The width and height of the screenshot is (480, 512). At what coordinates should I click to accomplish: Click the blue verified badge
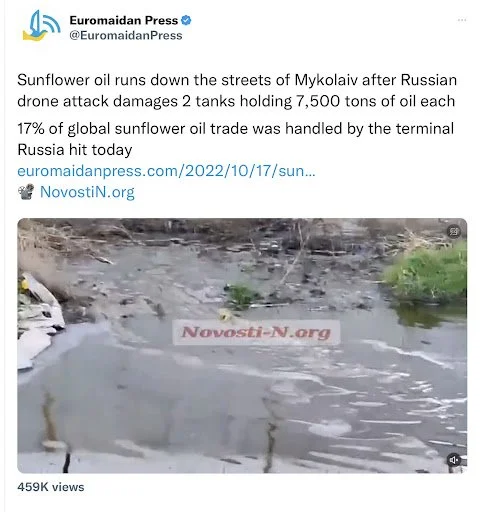coord(186,20)
